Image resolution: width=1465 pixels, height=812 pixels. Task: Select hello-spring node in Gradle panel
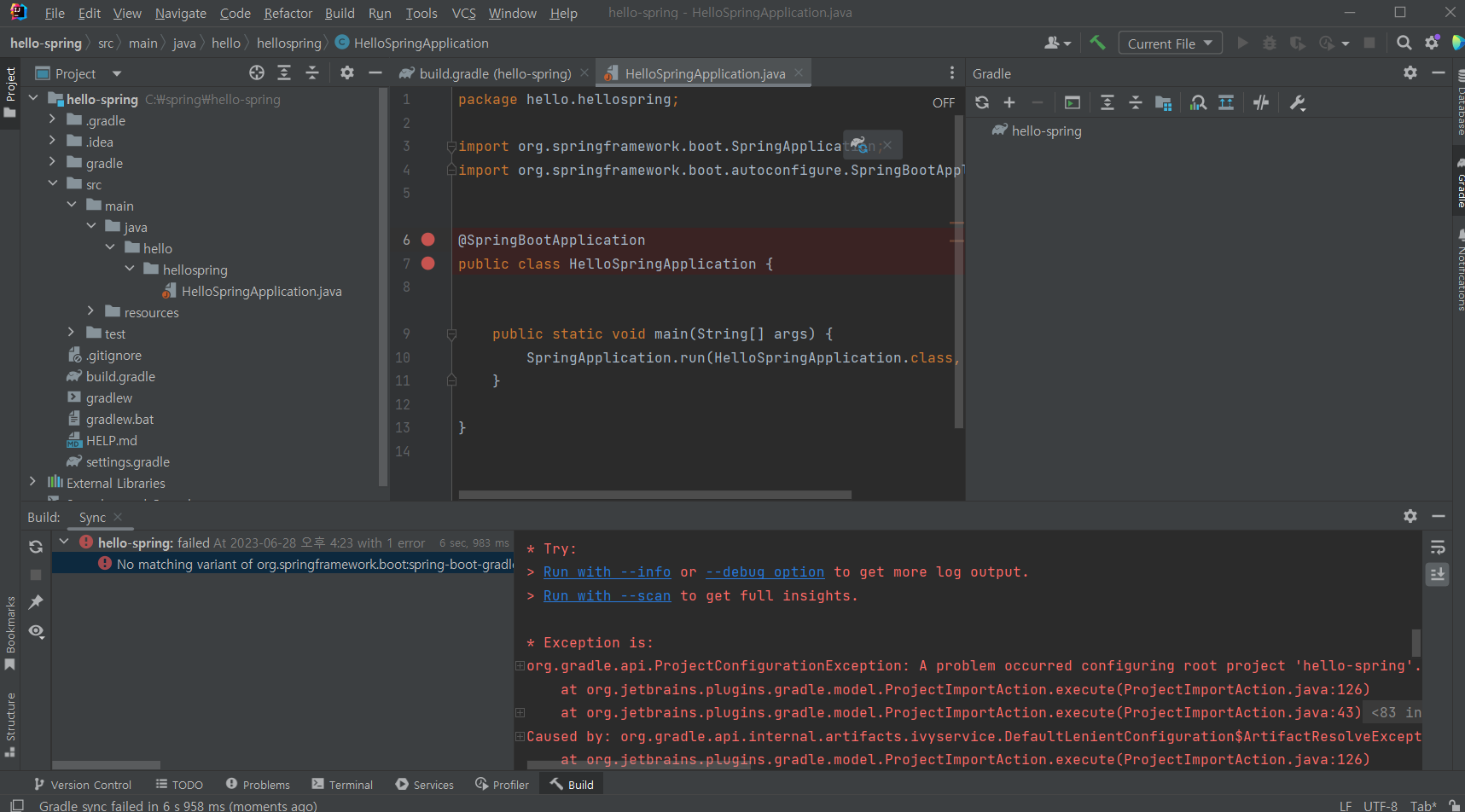(x=1046, y=130)
